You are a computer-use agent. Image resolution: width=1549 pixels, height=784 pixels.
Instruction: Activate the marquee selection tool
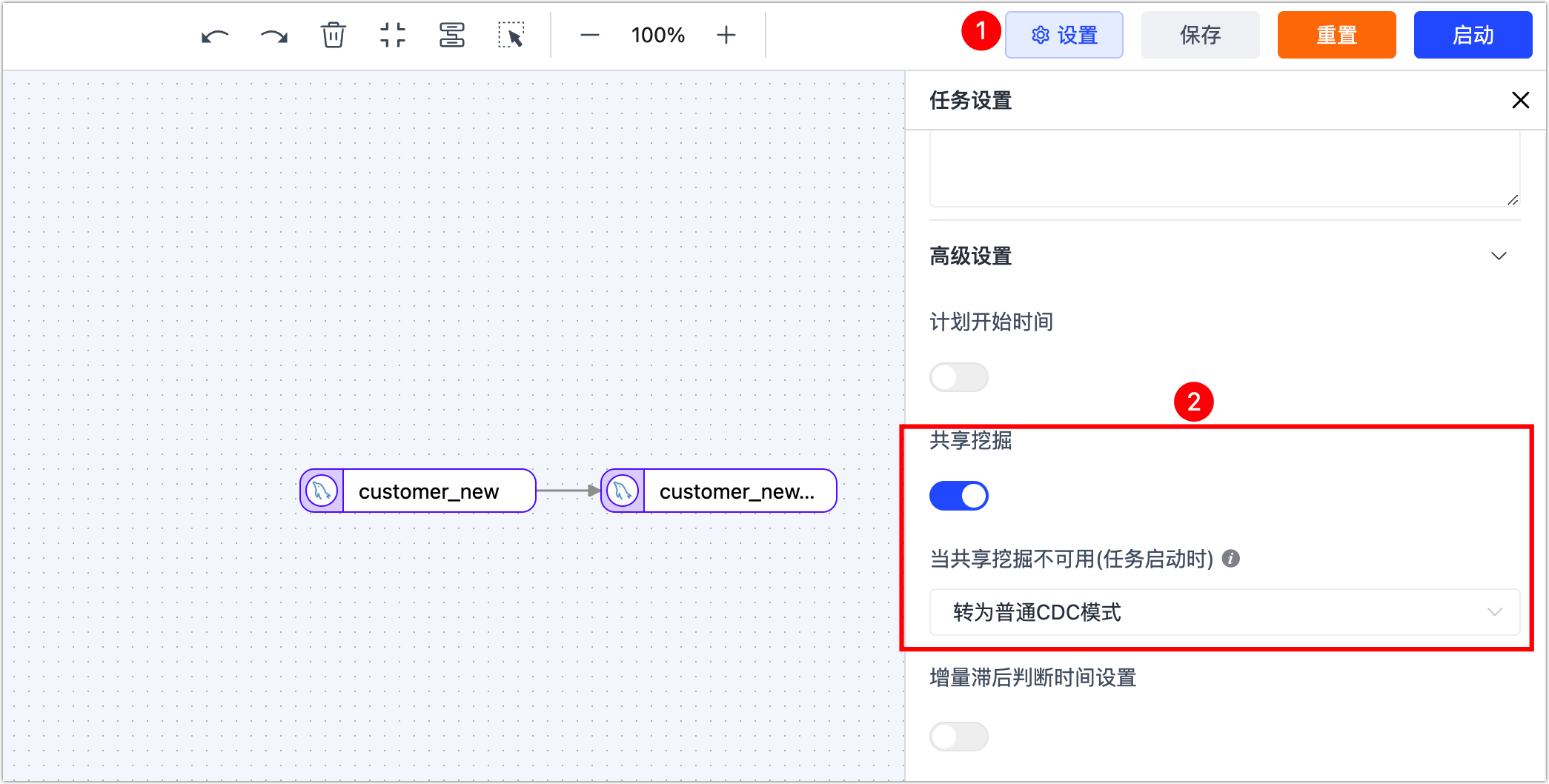(511, 35)
